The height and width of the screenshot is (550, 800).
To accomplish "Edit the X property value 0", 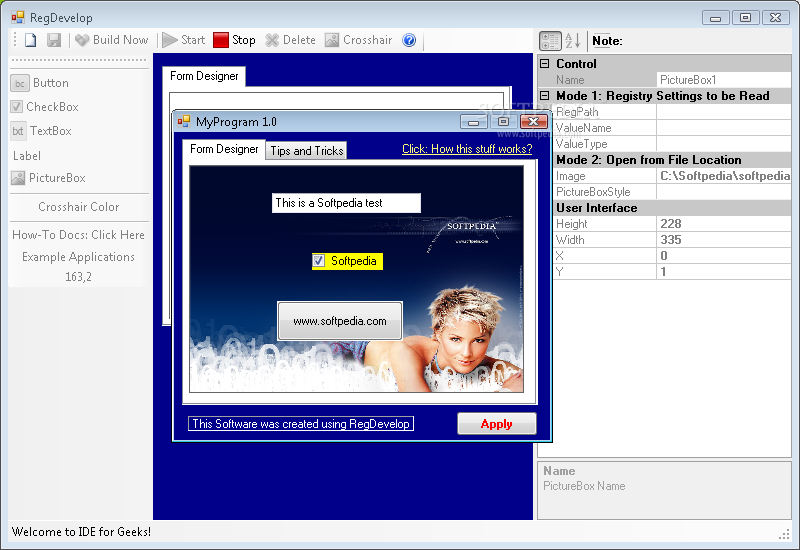I will click(x=723, y=256).
